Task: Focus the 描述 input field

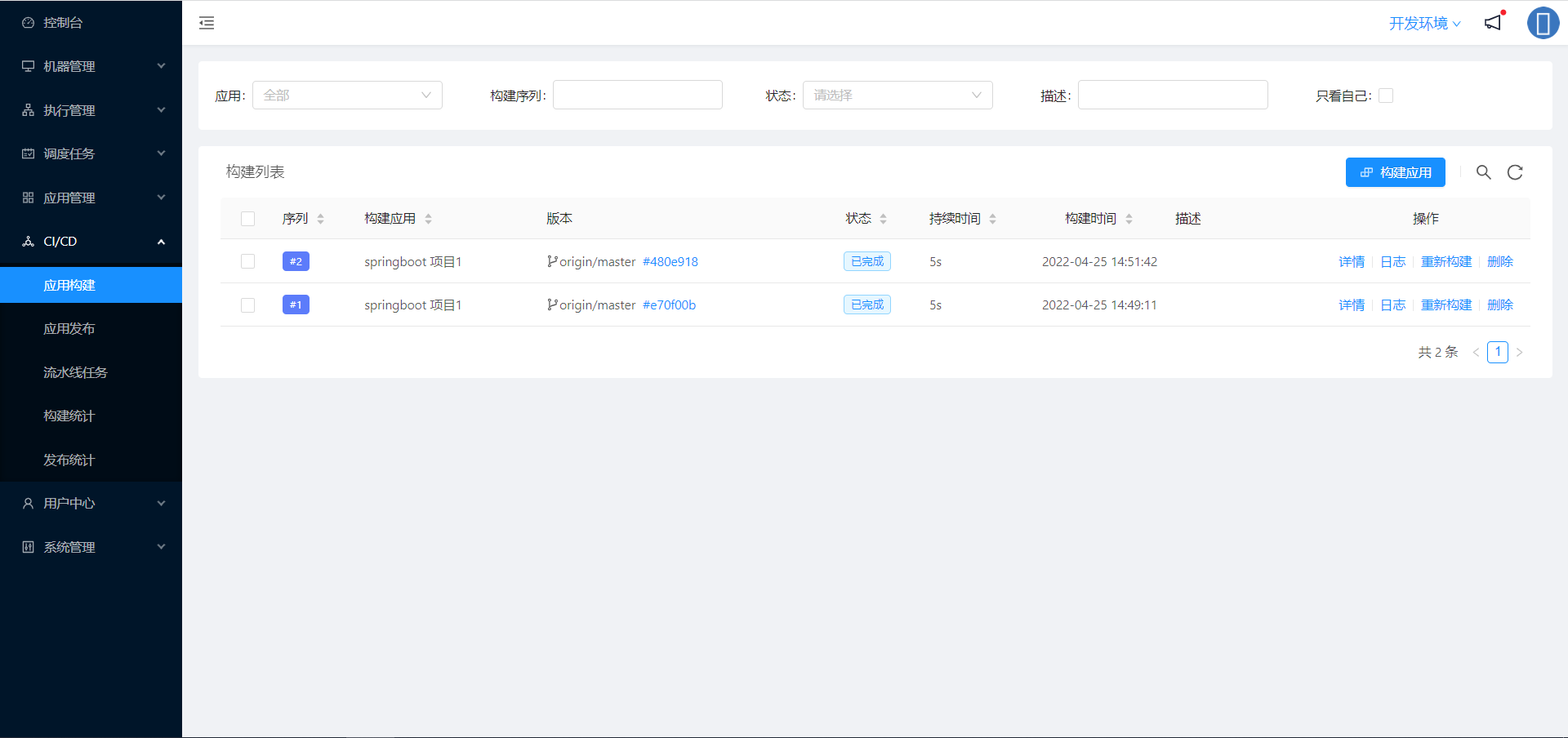Action: click(x=1173, y=95)
